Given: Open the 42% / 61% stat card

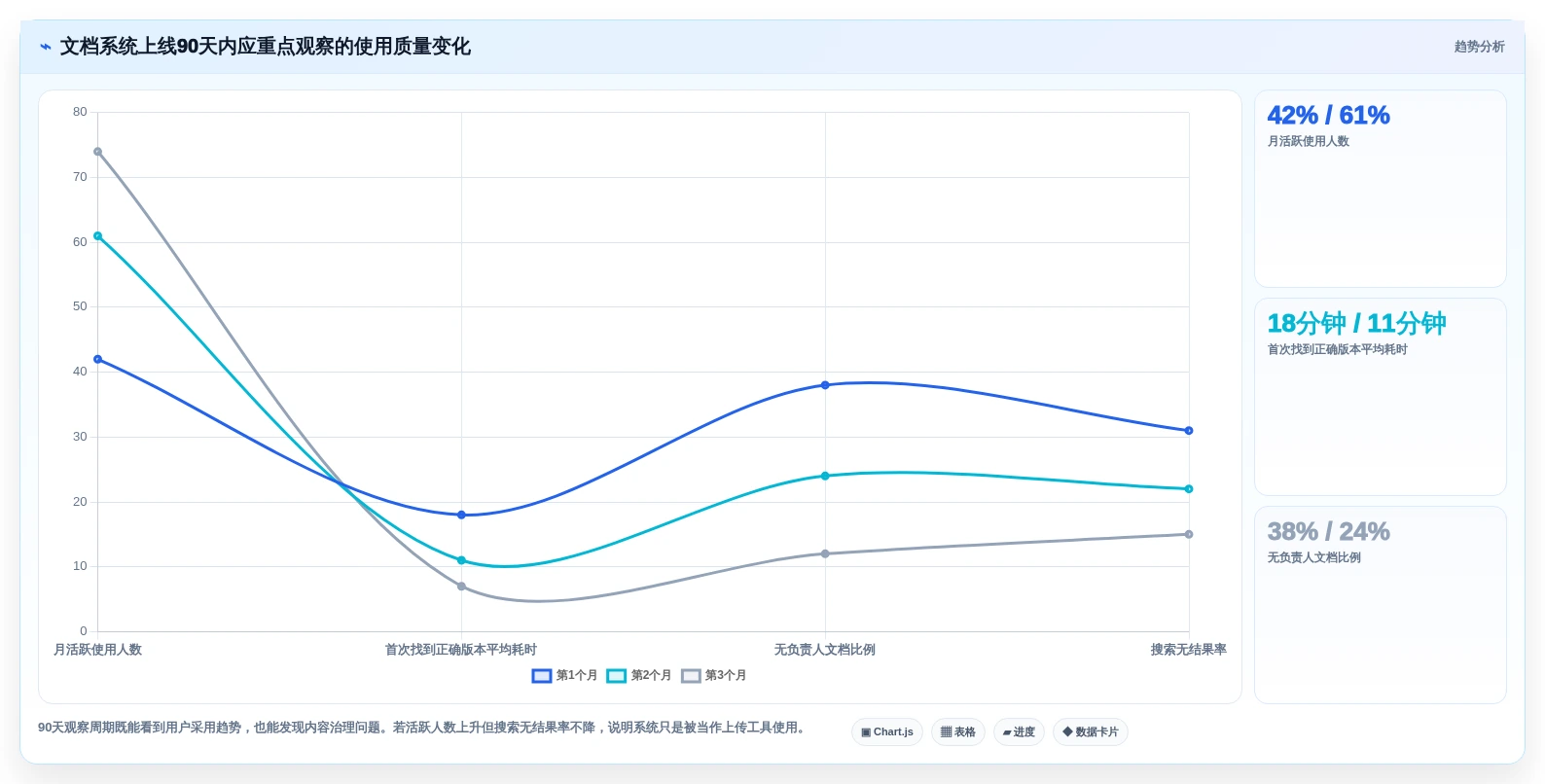Looking at the screenshot, I should (1380, 189).
